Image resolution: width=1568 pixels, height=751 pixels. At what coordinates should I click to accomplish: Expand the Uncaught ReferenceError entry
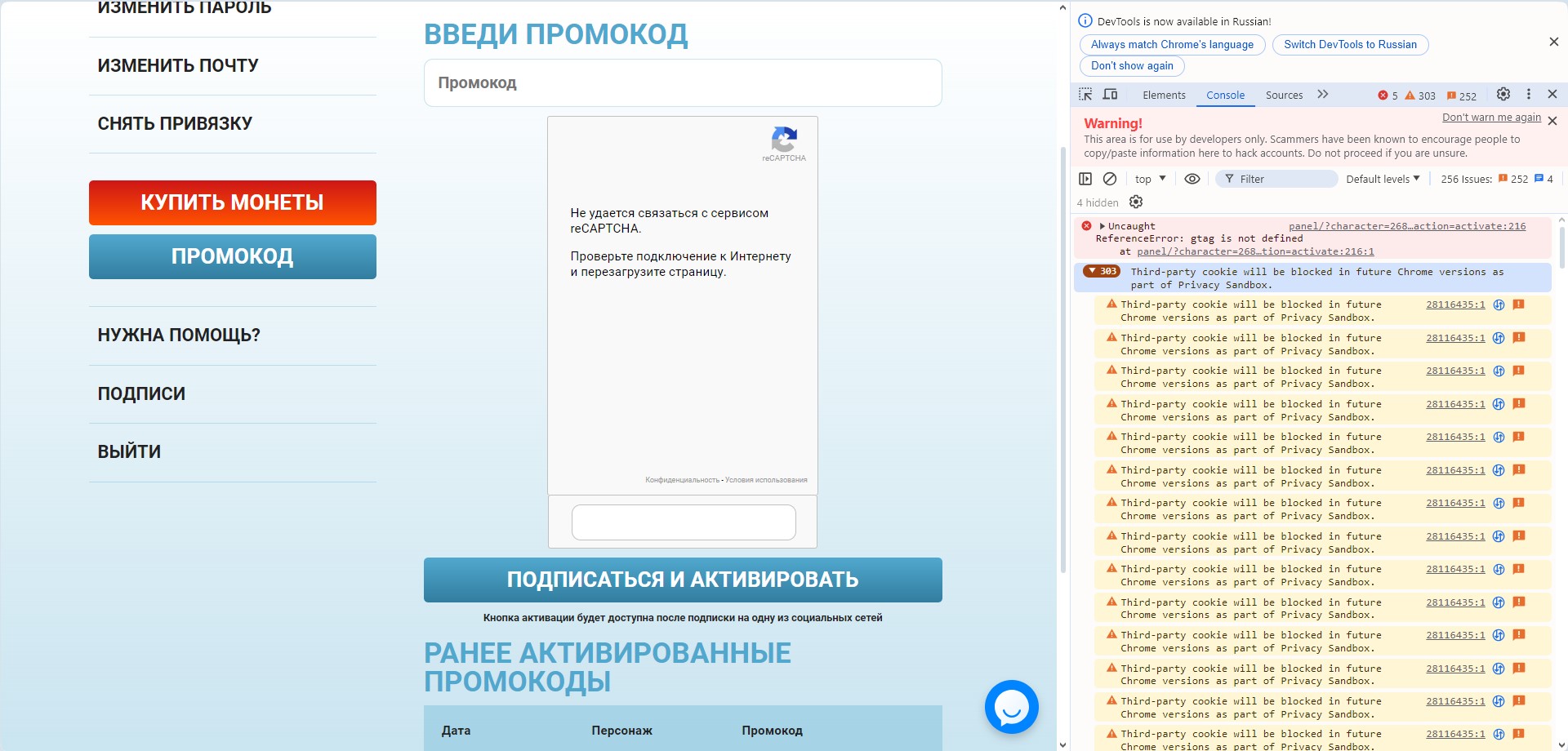[1102, 226]
